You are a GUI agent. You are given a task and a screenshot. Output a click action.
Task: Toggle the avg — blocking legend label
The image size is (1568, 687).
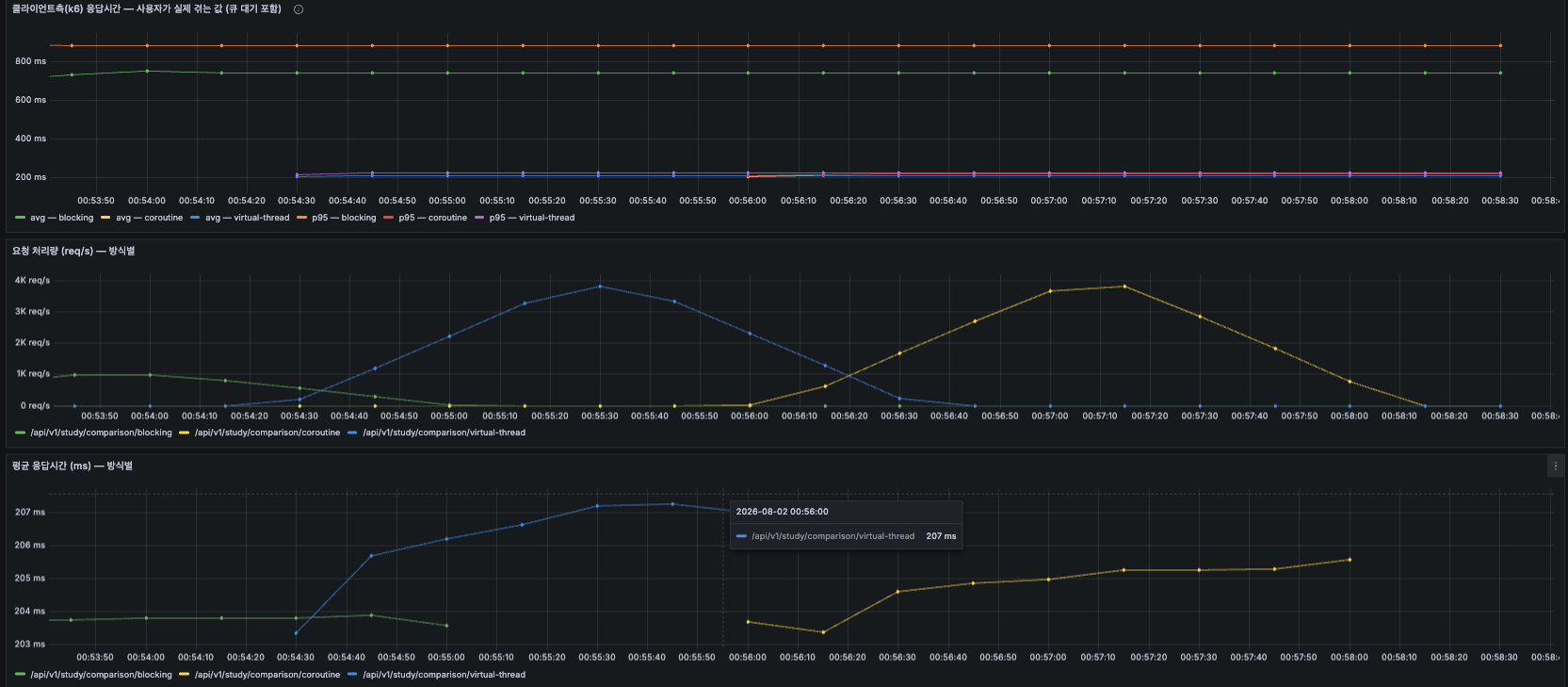[62, 218]
